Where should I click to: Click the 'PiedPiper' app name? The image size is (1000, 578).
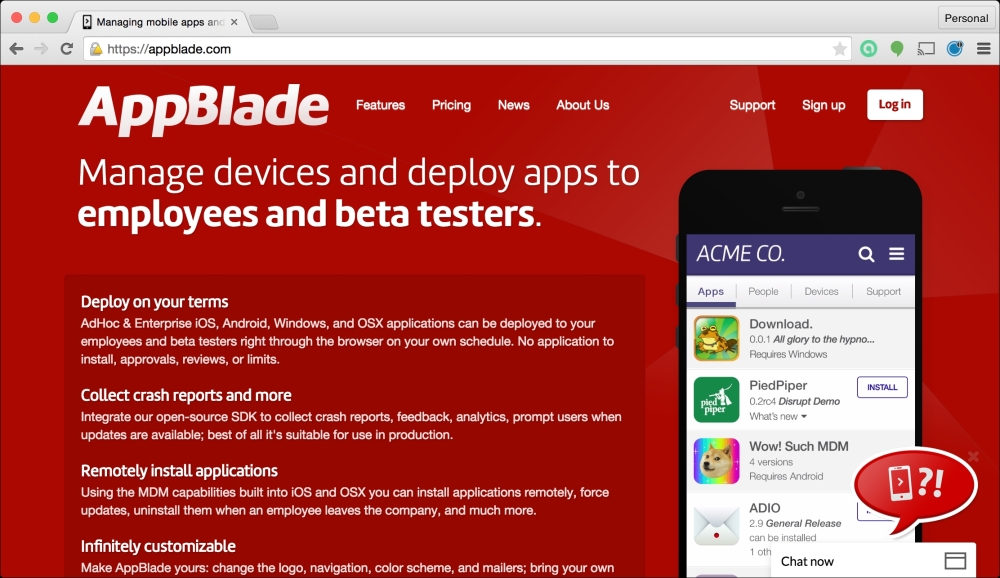point(778,385)
